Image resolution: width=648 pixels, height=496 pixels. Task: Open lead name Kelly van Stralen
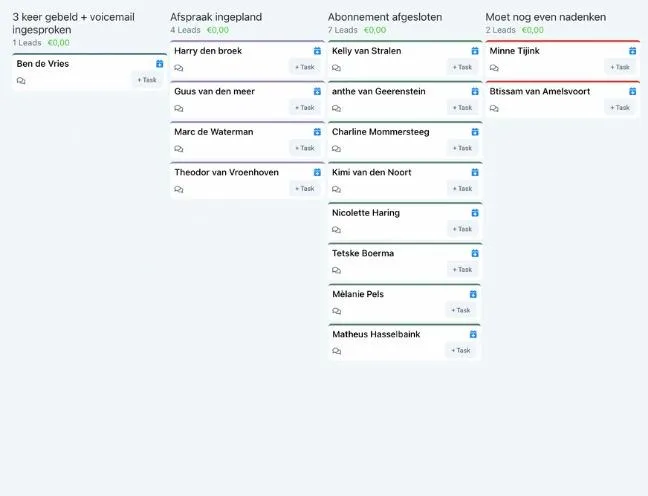point(367,51)
